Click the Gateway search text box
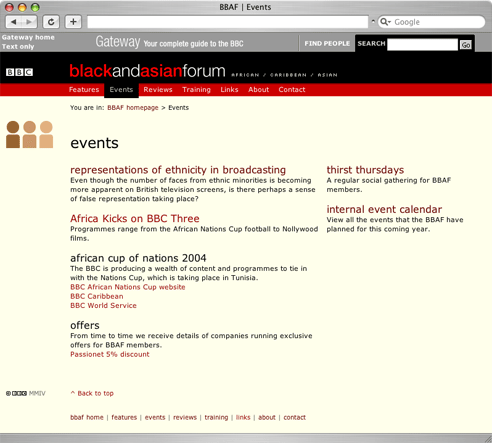Viewport: 492px width, 443px height. (x=422, y=44)
